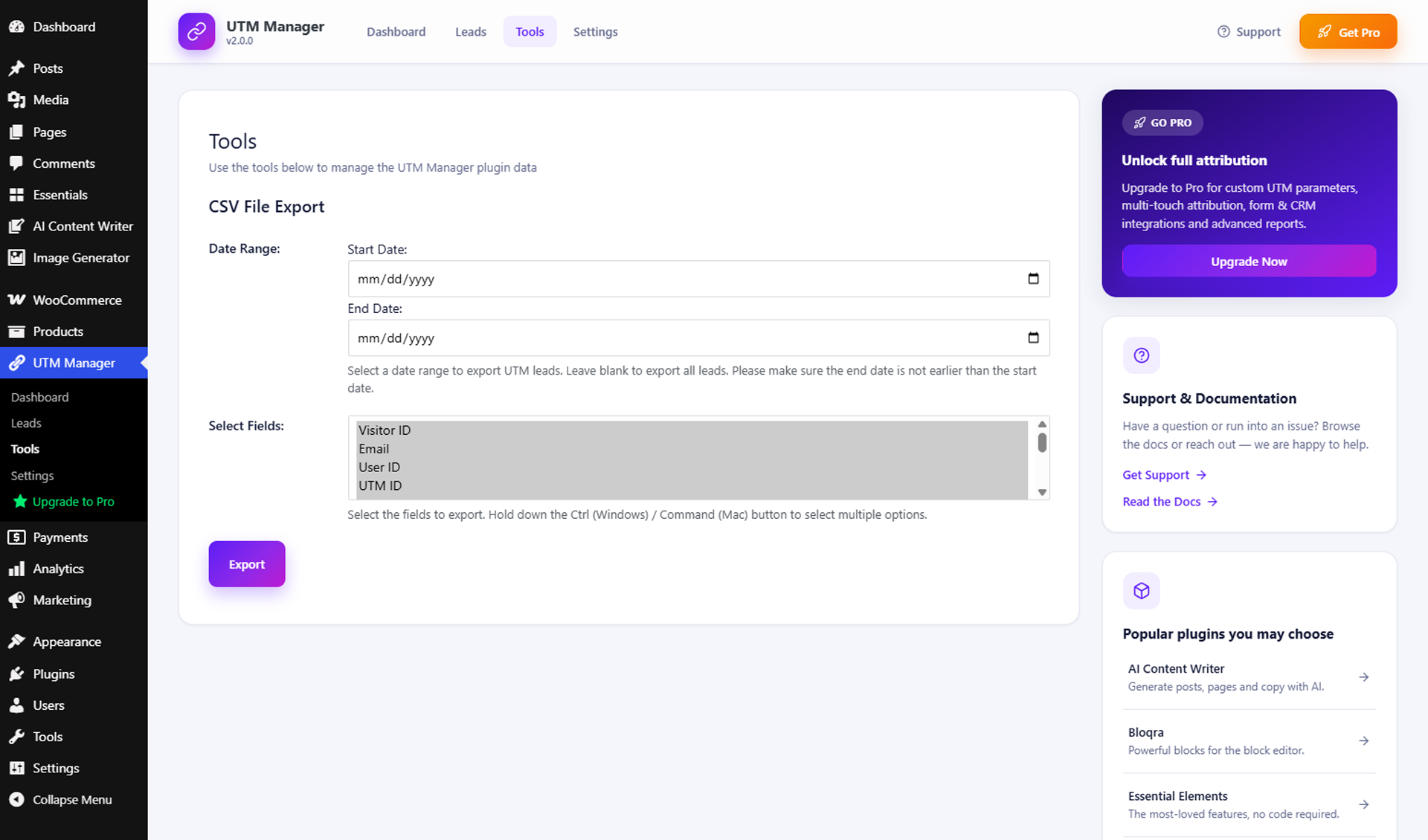Click the End Date input field
Screen dimensions: 1428x840
coord(699,338)
